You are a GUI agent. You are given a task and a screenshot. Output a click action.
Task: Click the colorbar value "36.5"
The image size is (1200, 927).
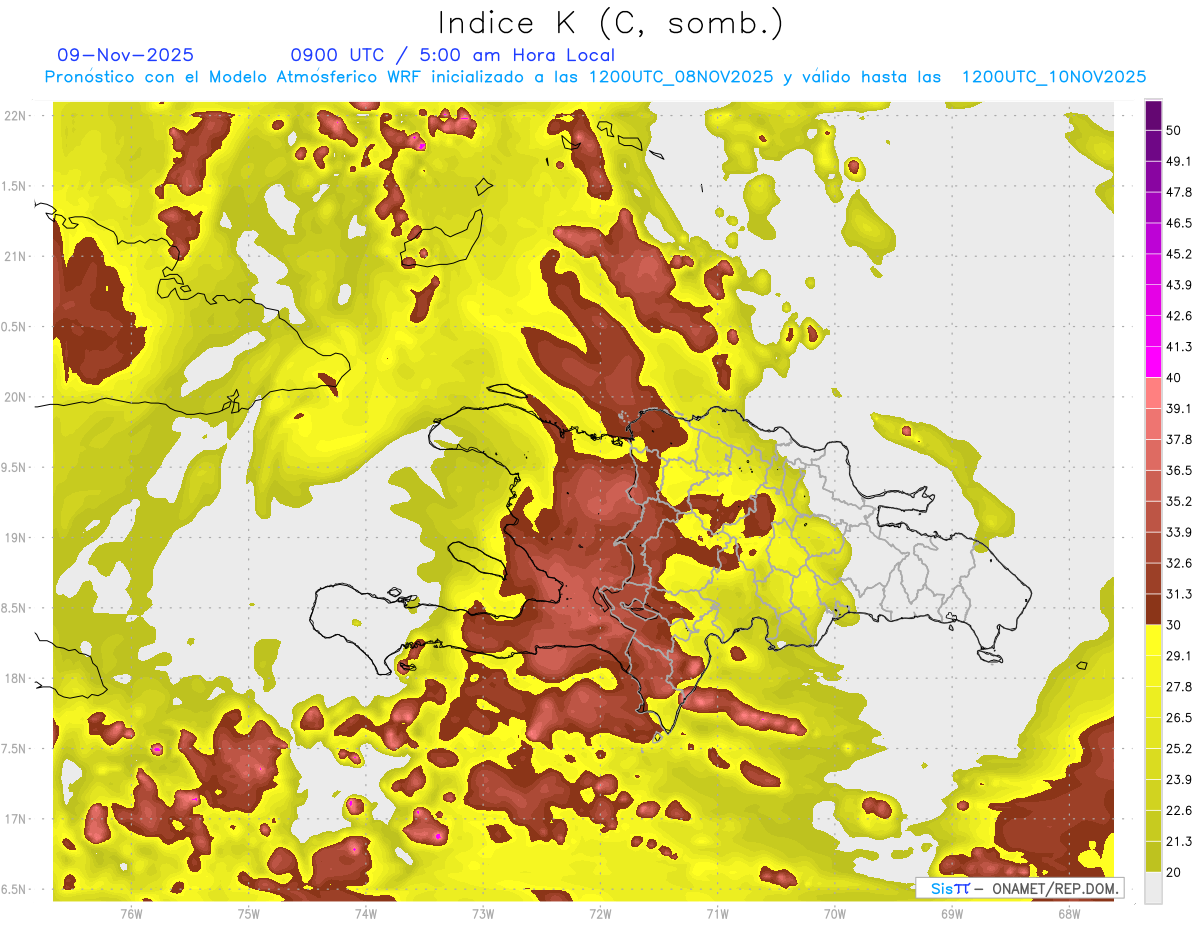(1179, 470)
